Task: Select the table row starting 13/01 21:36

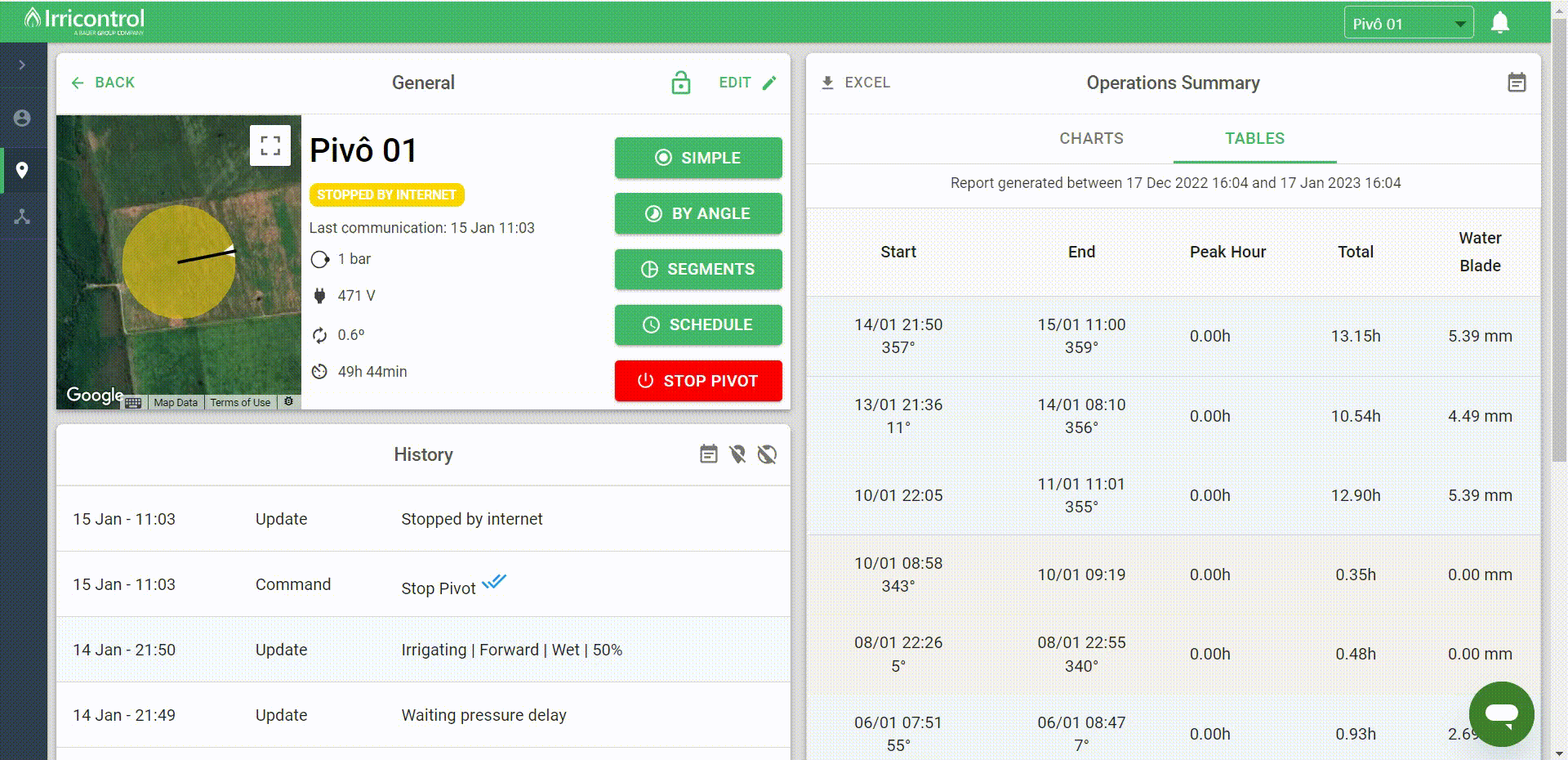Action: (1174, 416)
